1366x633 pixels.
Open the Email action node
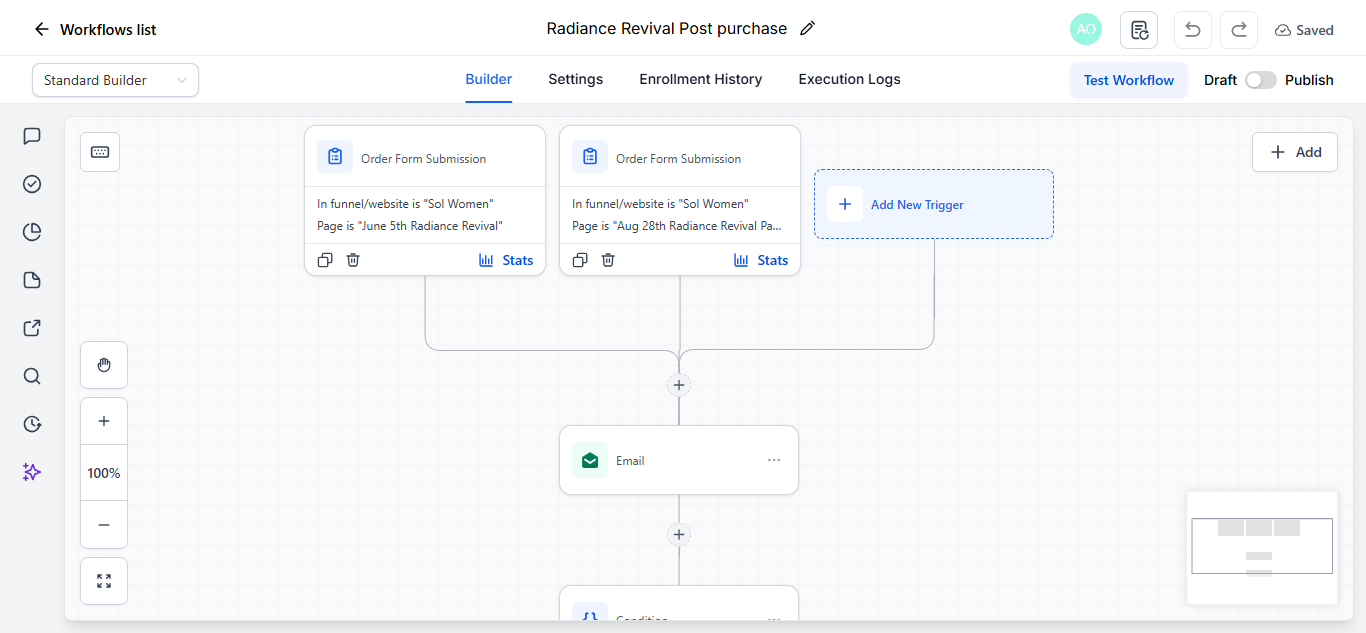679,460
